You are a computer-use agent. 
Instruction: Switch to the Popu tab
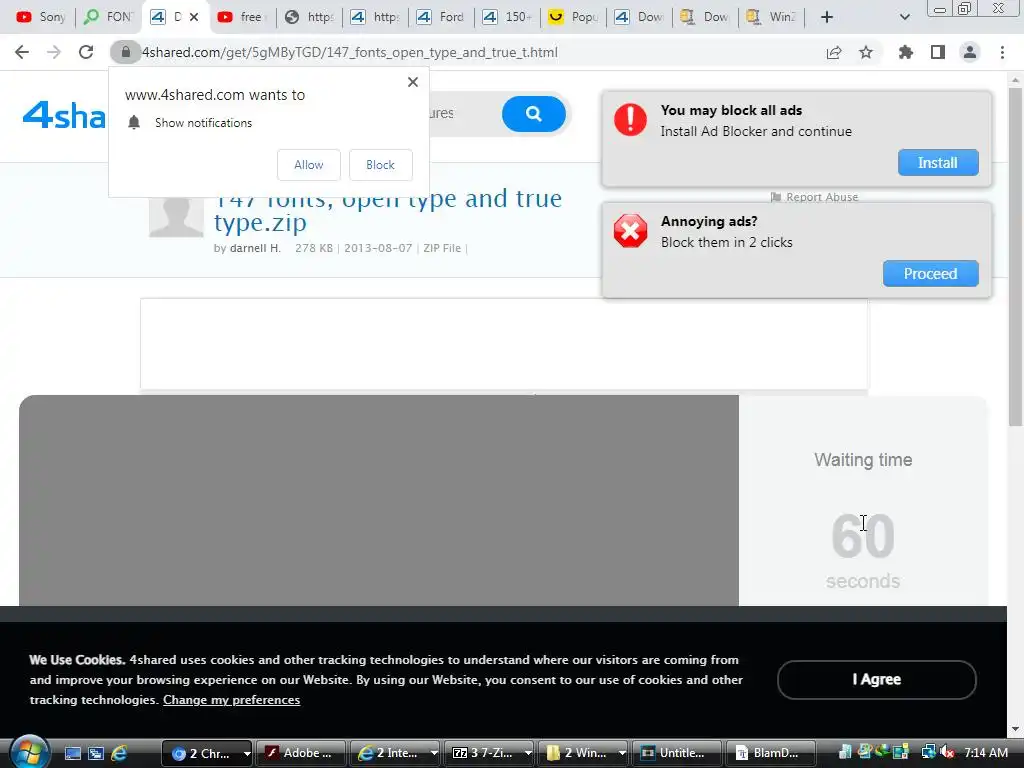[573, 17]
